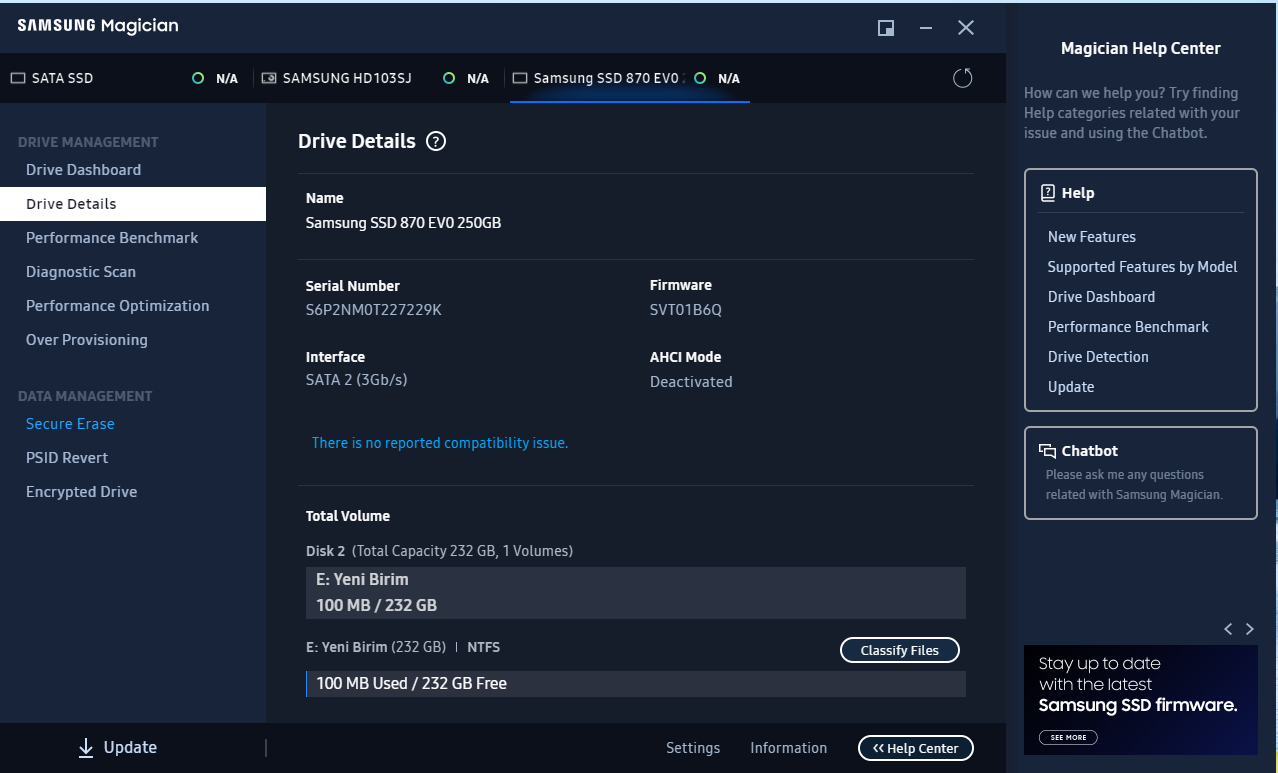The image size is (1278, 773).
Task: Open Diagnostic Scan page
Action: pyautogui.click(x=81, y=272)
